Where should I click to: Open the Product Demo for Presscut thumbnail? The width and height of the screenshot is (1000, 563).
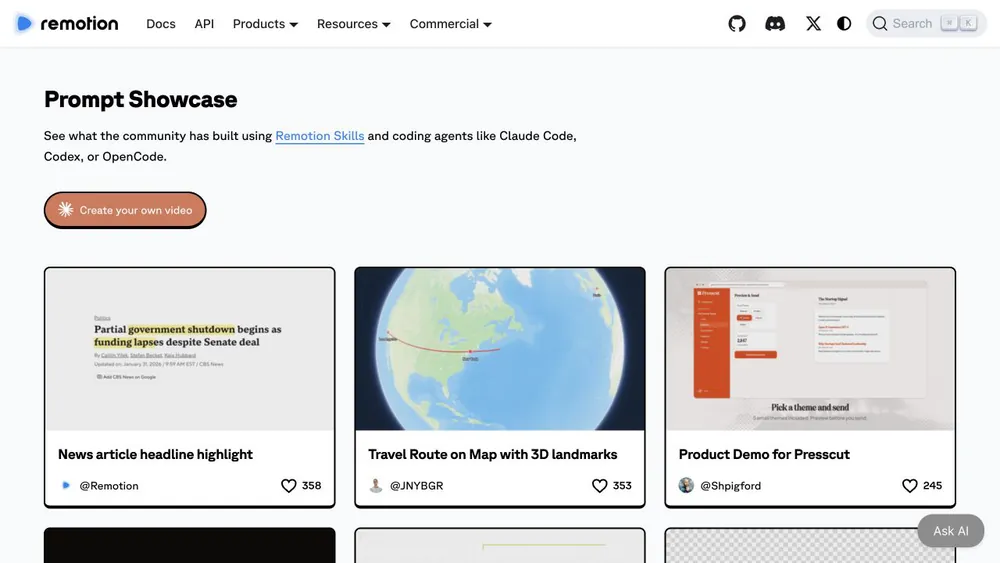click(810, 349)
